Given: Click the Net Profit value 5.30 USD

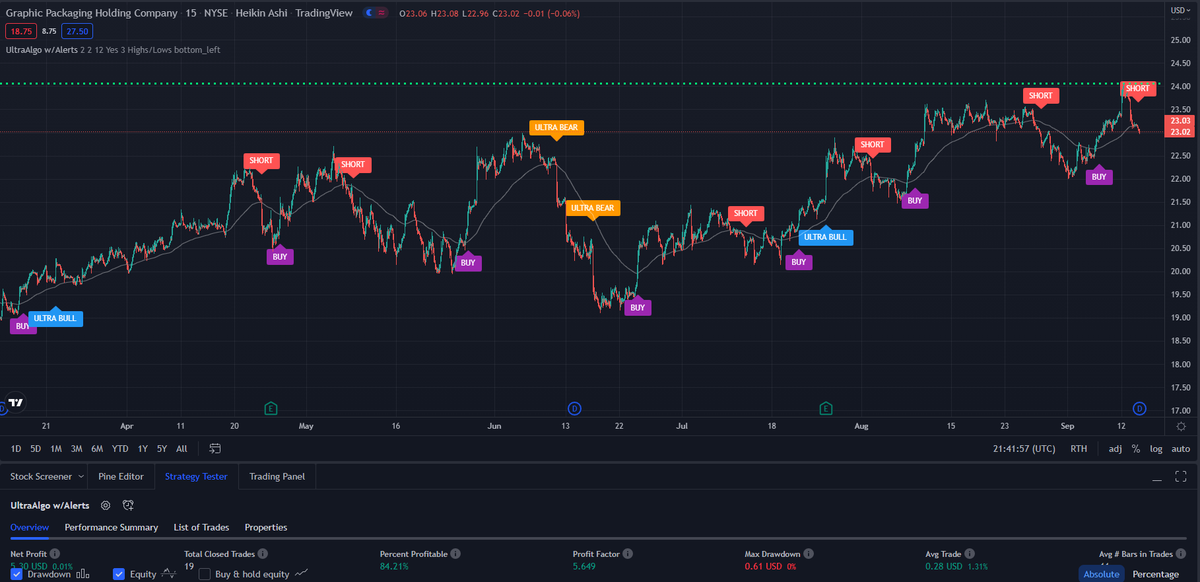Looking at the screenshot, I should point(28,567).
